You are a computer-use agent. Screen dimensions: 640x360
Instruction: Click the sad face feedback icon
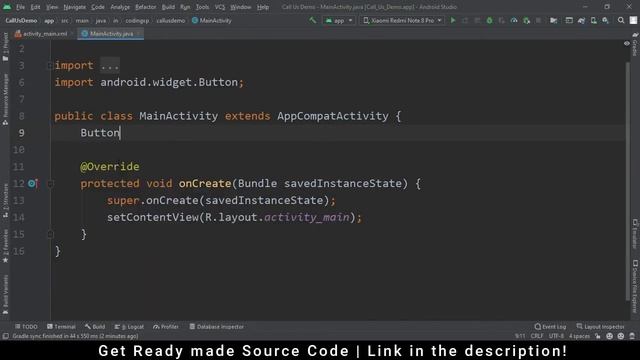click(621, 336)
